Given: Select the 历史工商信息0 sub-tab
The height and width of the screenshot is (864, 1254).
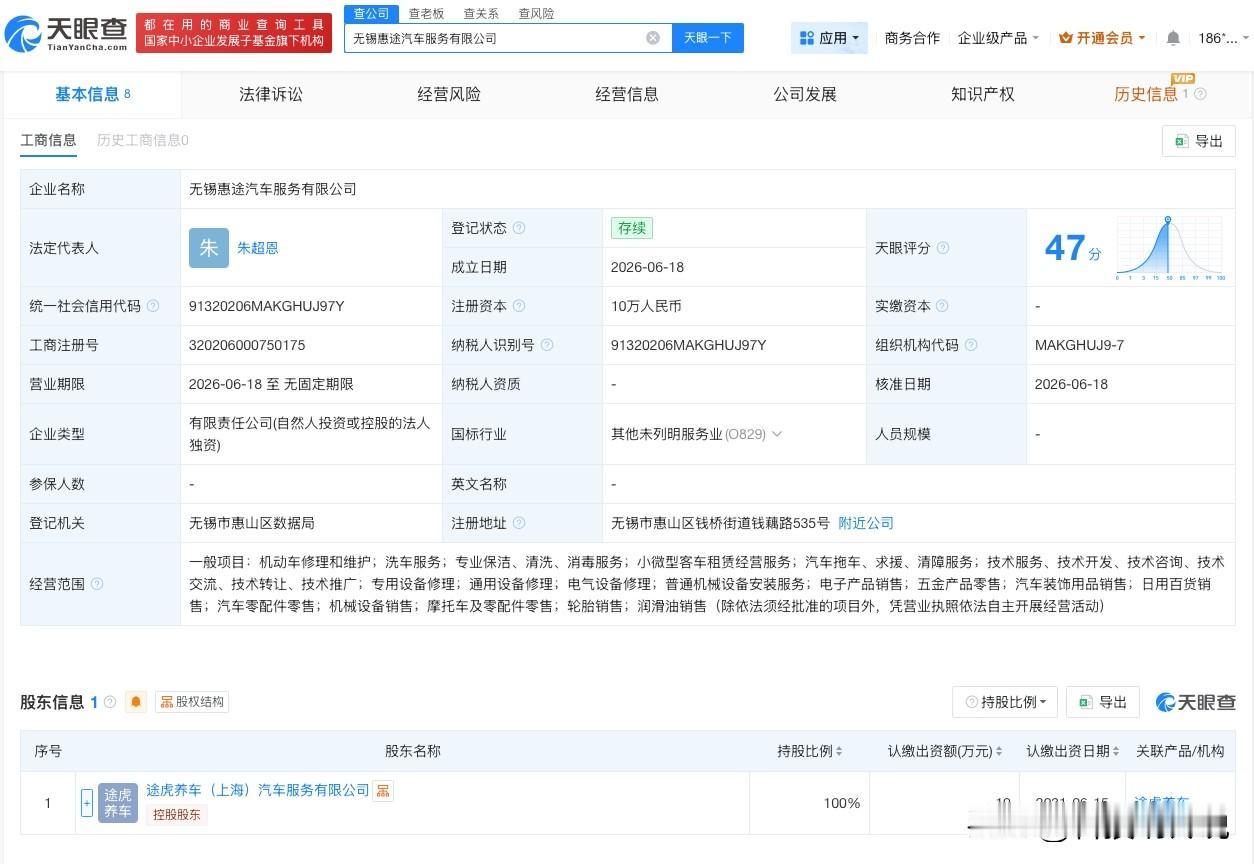Looking at the screenshot, I should [143, 140].
